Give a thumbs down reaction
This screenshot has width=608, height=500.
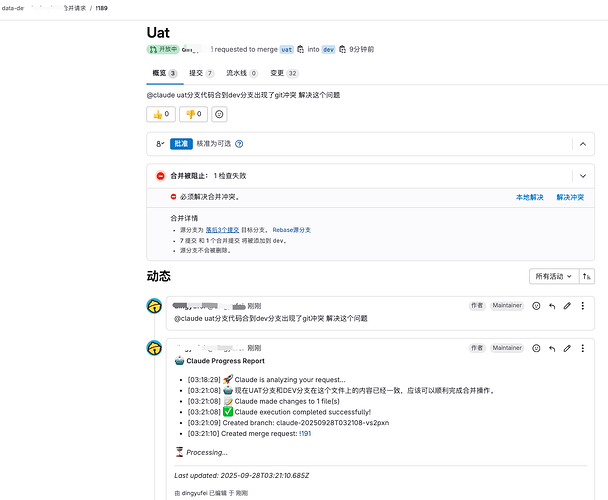193,114
